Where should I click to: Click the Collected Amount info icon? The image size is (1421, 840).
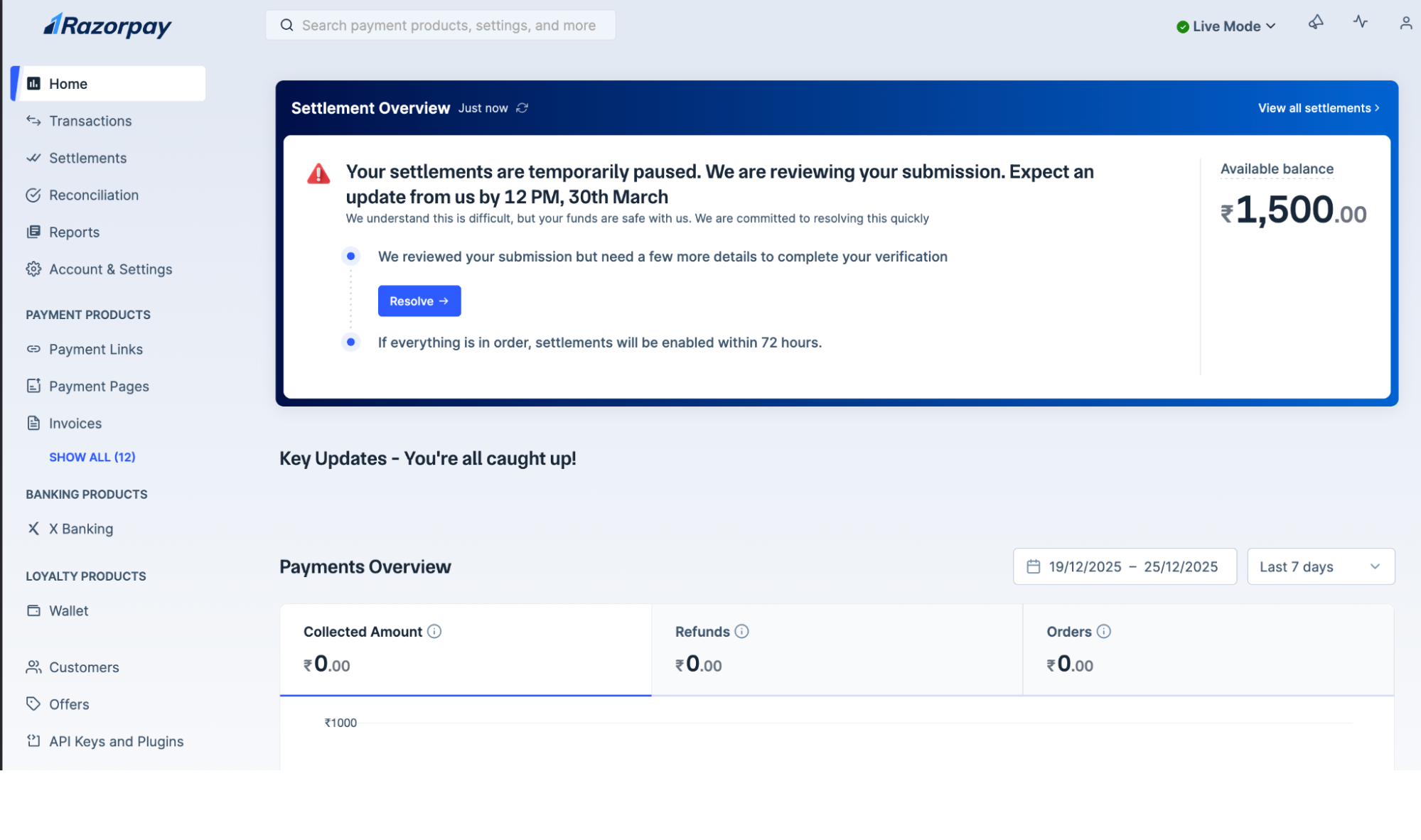[434, 632]
